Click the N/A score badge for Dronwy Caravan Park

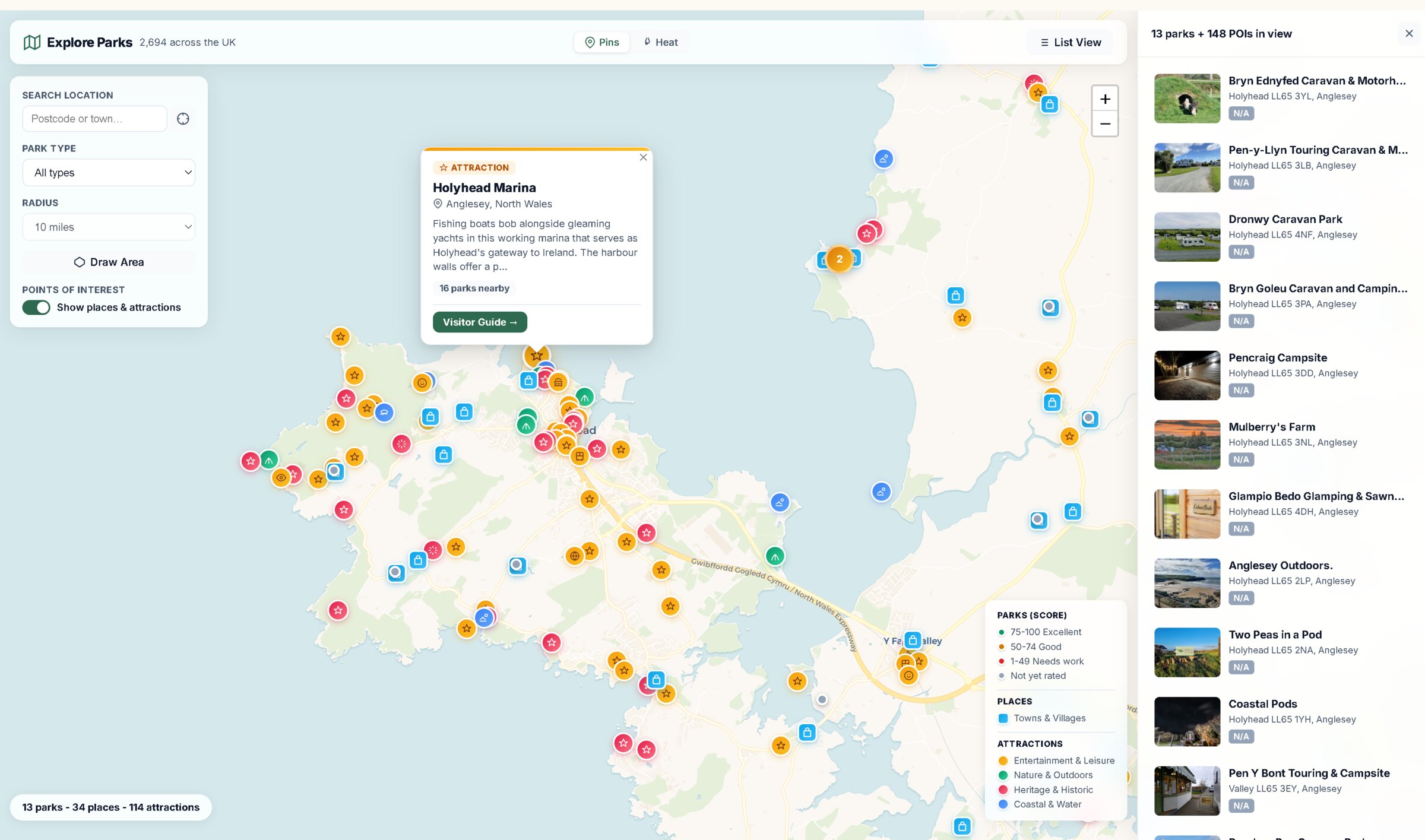click(x=1241, y=252)
